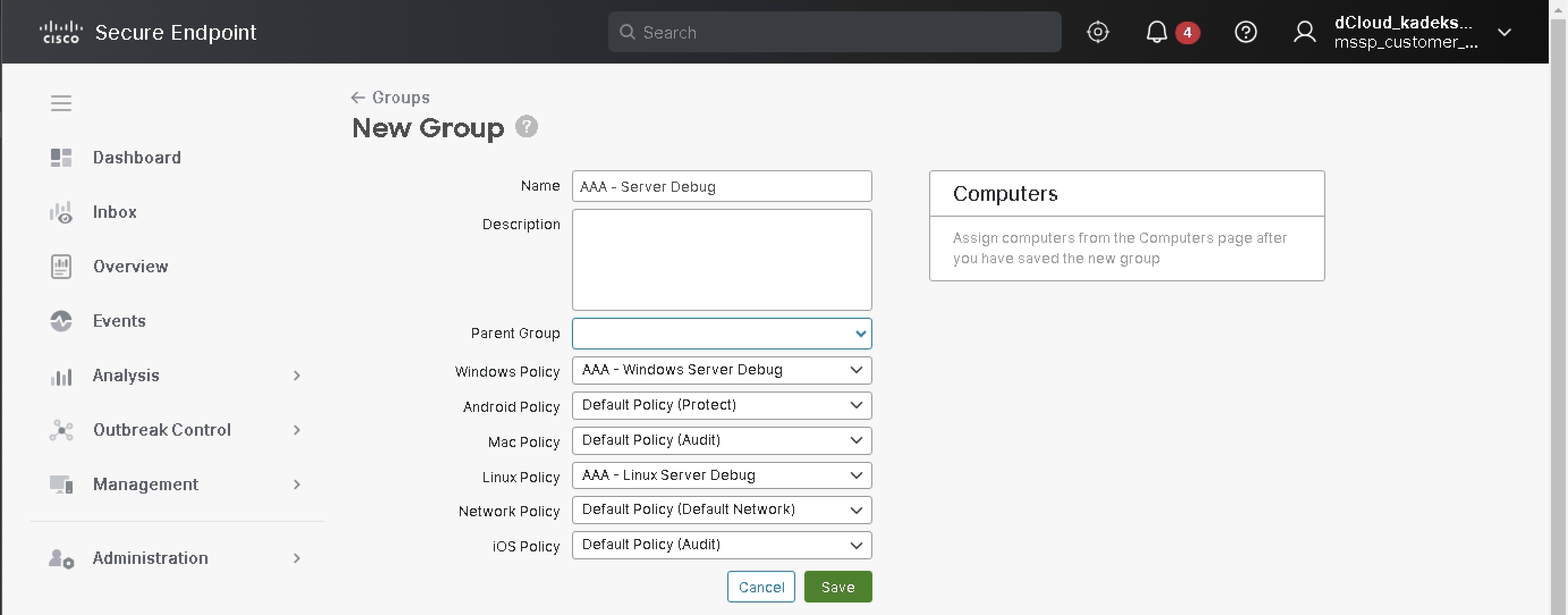Open the Inbox menu item
The width and height of the screenshot is (1568, 615).
click(115, 212)
